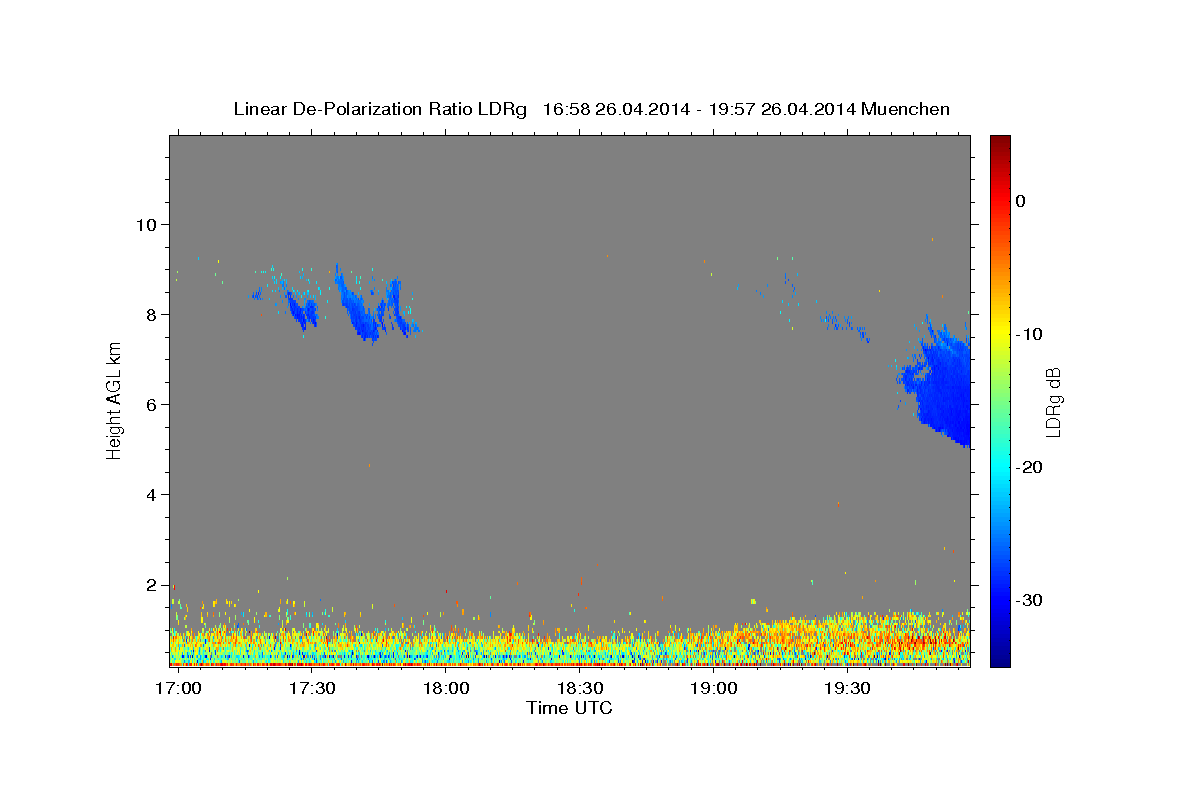Click the start time '16:58 26.04.2014' in title
This screenshot has height=800, width=1200.
pyautogui.click(x=616, y=109)
